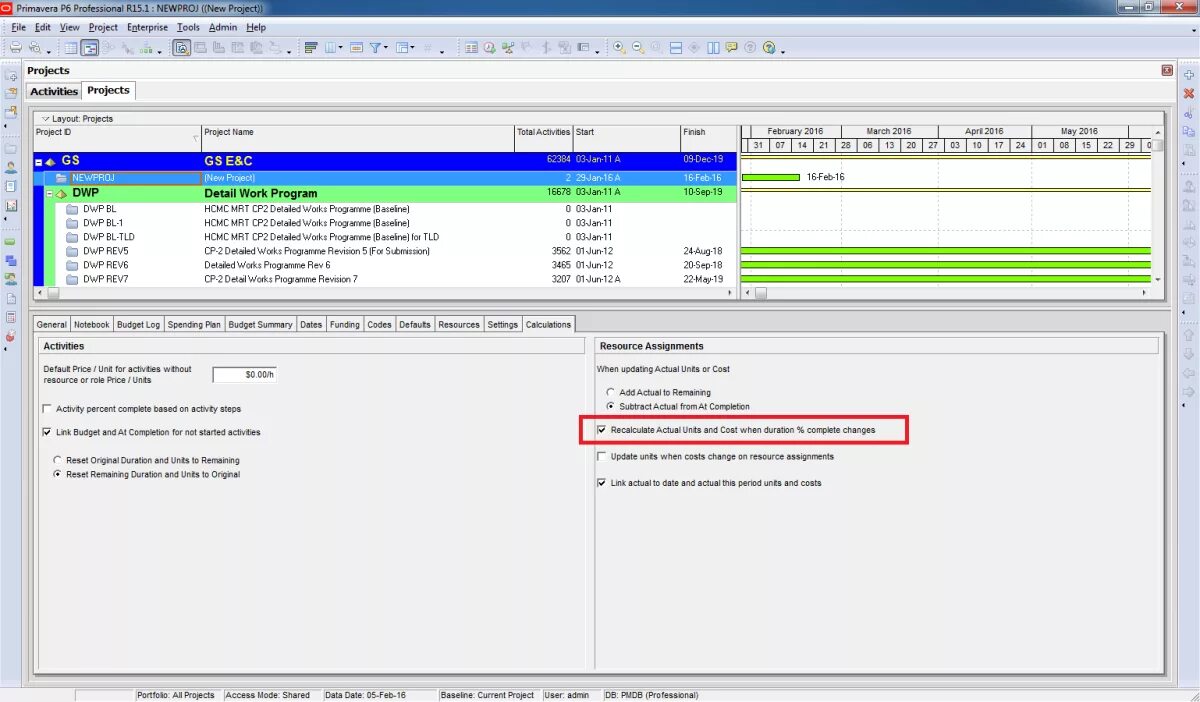This screenshot has height=702, width=1200.
Task: Collapse the GS E&C project group
Action: point(39,161)
